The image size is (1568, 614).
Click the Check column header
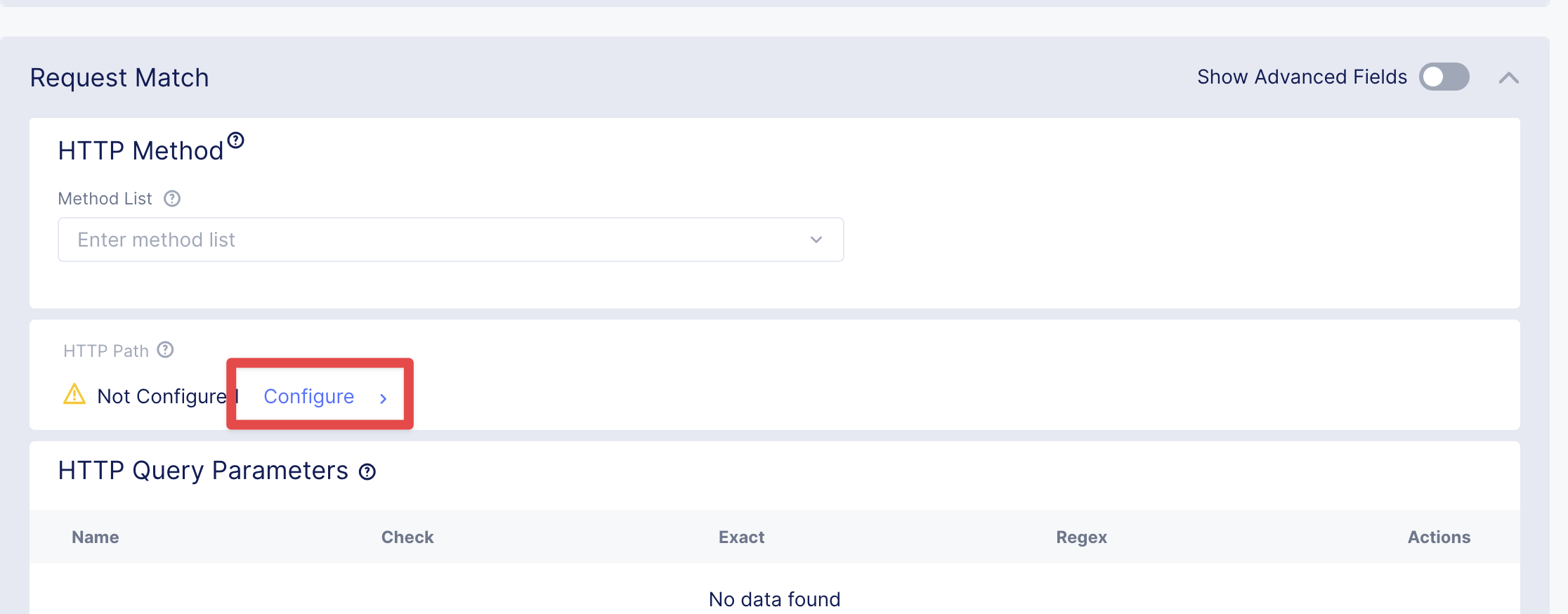407,537
